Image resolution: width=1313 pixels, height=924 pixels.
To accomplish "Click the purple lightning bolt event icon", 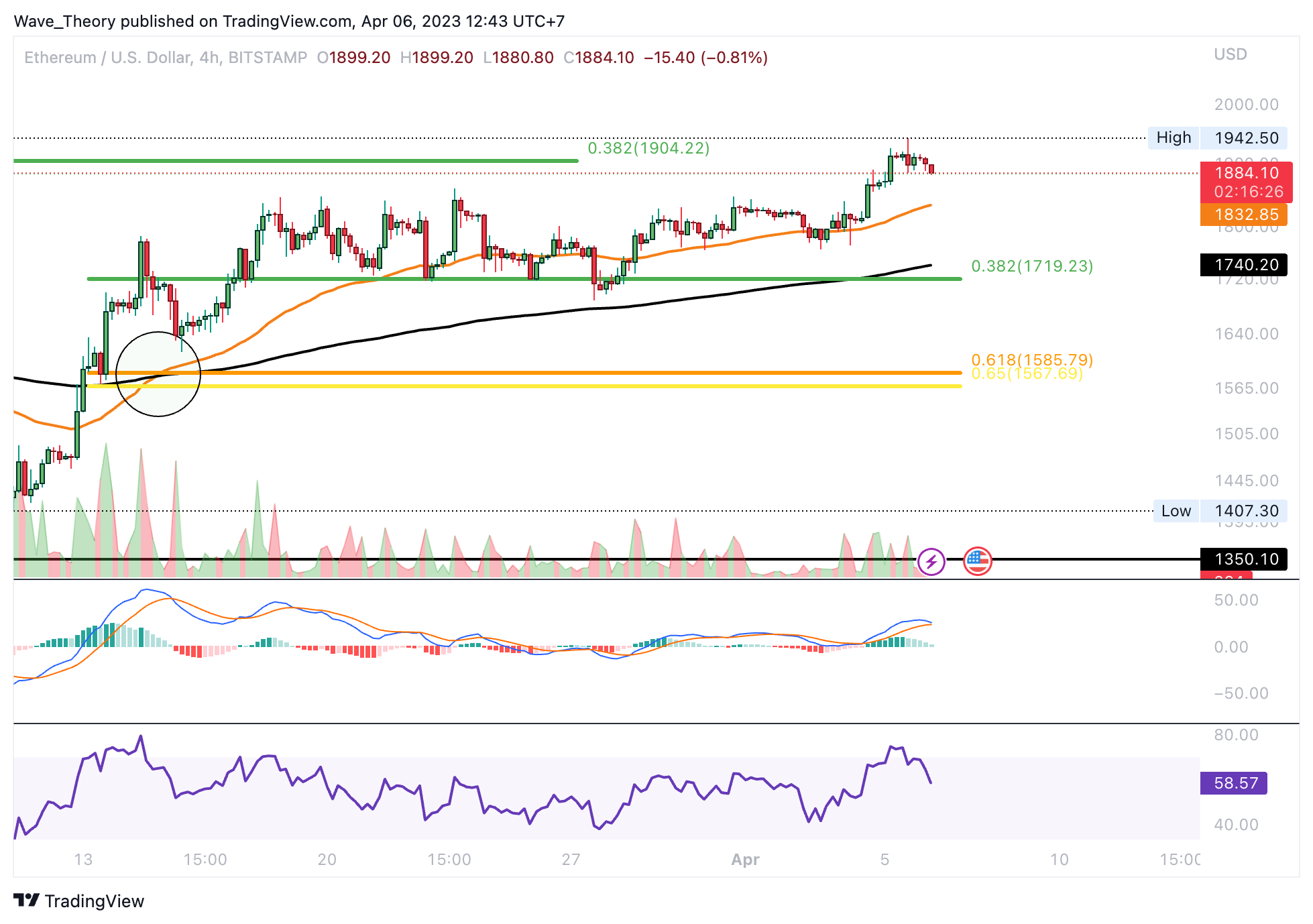I will (x=931, y=561).
